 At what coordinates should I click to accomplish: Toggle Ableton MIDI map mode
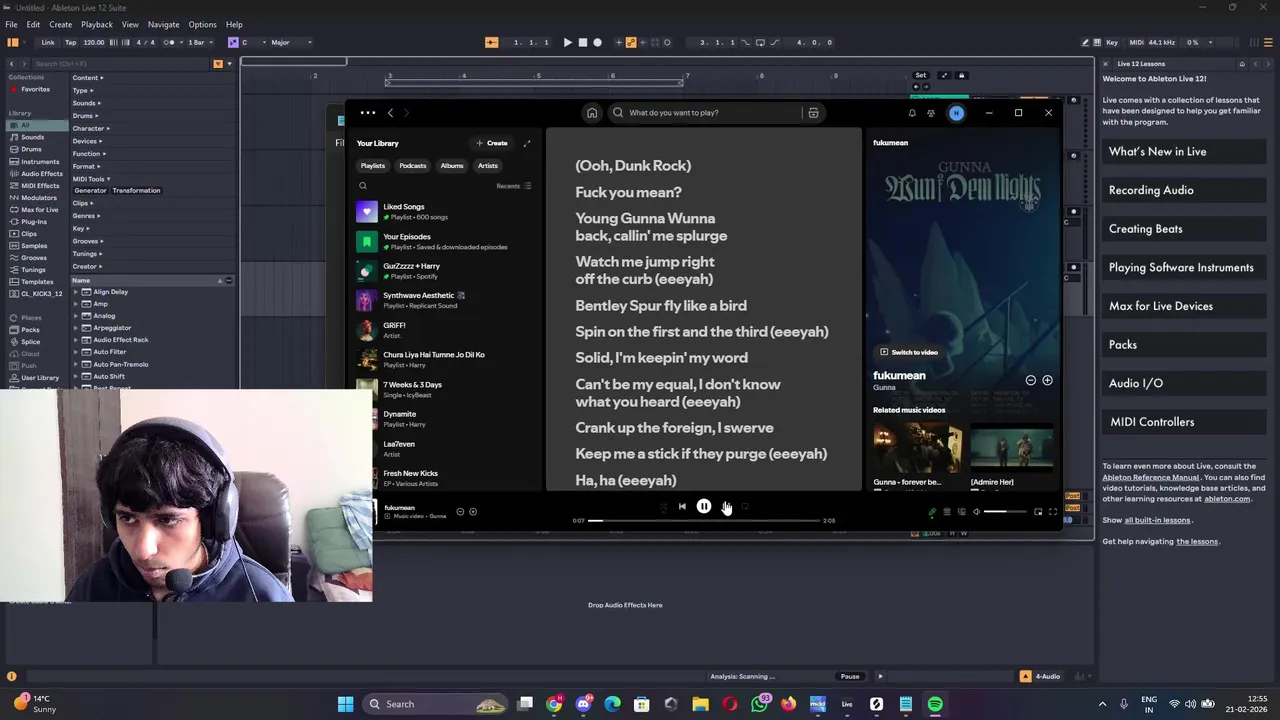pyautogui.click(x=1137, y=42)
